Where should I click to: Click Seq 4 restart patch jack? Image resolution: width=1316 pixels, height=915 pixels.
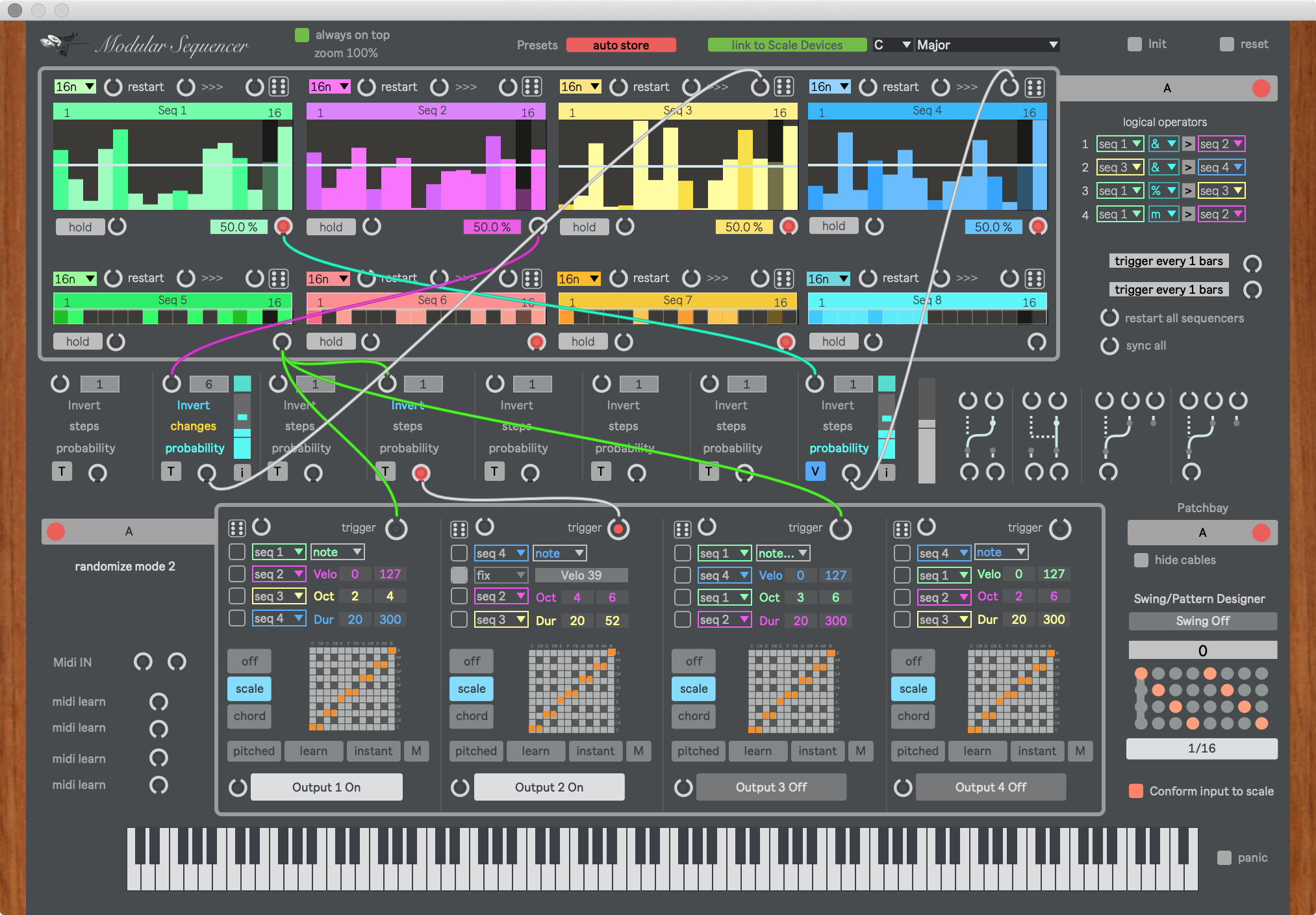[868, 87]
